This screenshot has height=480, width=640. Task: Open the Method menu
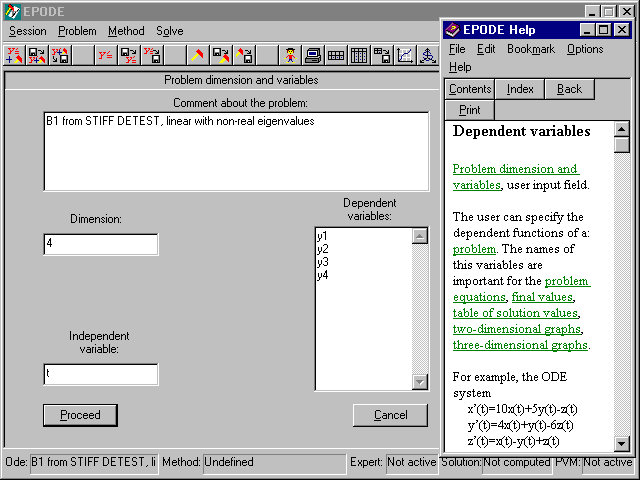click(126, 31)
